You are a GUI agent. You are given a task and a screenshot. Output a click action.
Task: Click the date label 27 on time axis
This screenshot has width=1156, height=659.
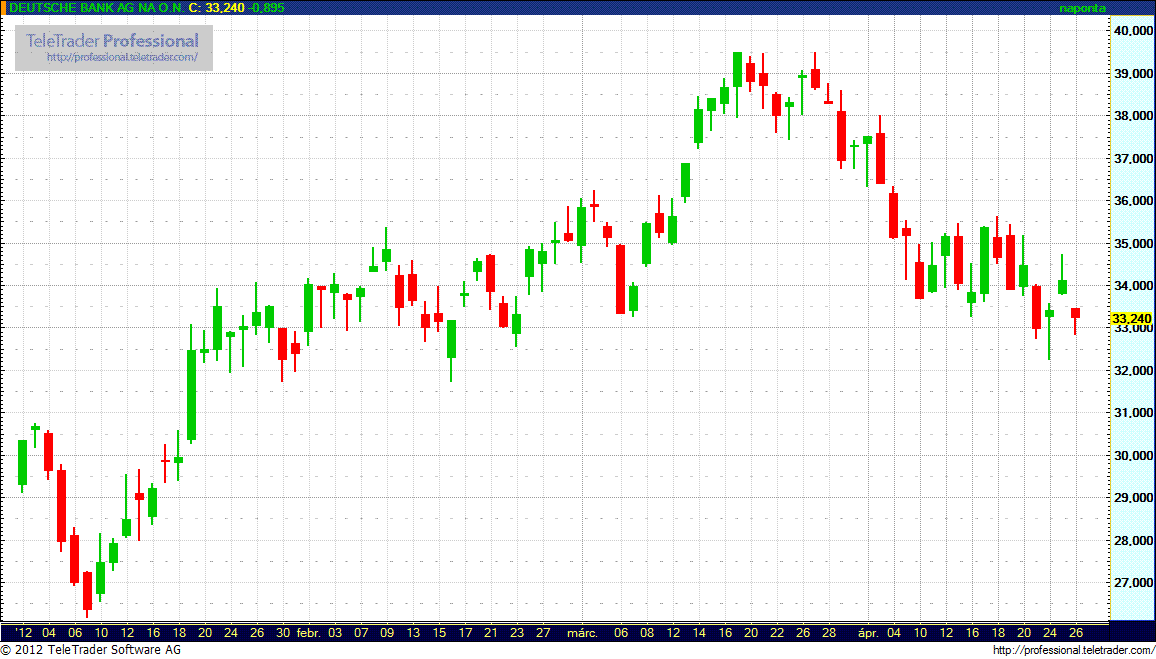tap(543, 632)
